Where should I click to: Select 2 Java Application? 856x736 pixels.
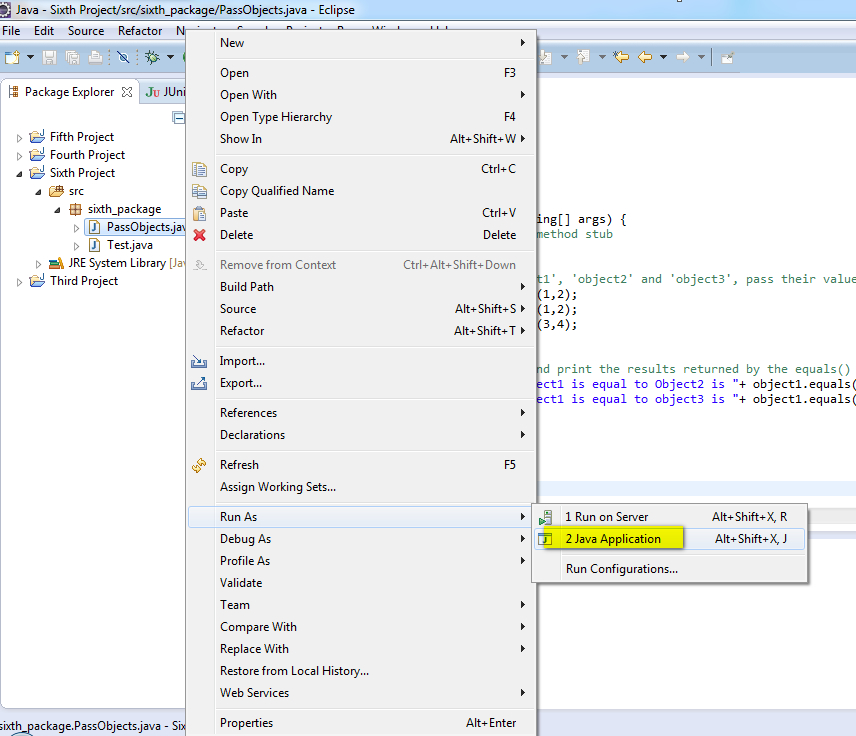click(669, 539)
